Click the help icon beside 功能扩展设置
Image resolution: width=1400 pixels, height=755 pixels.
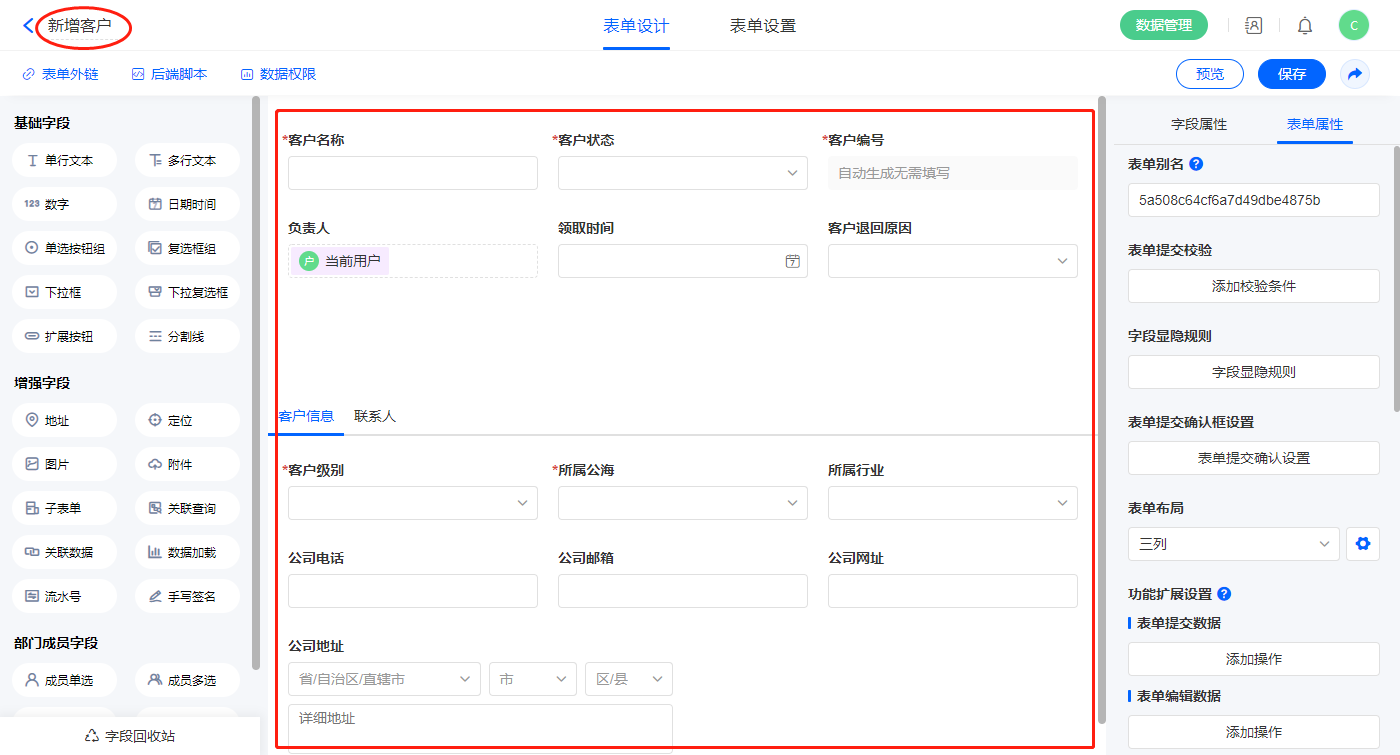coord(1224,594)
